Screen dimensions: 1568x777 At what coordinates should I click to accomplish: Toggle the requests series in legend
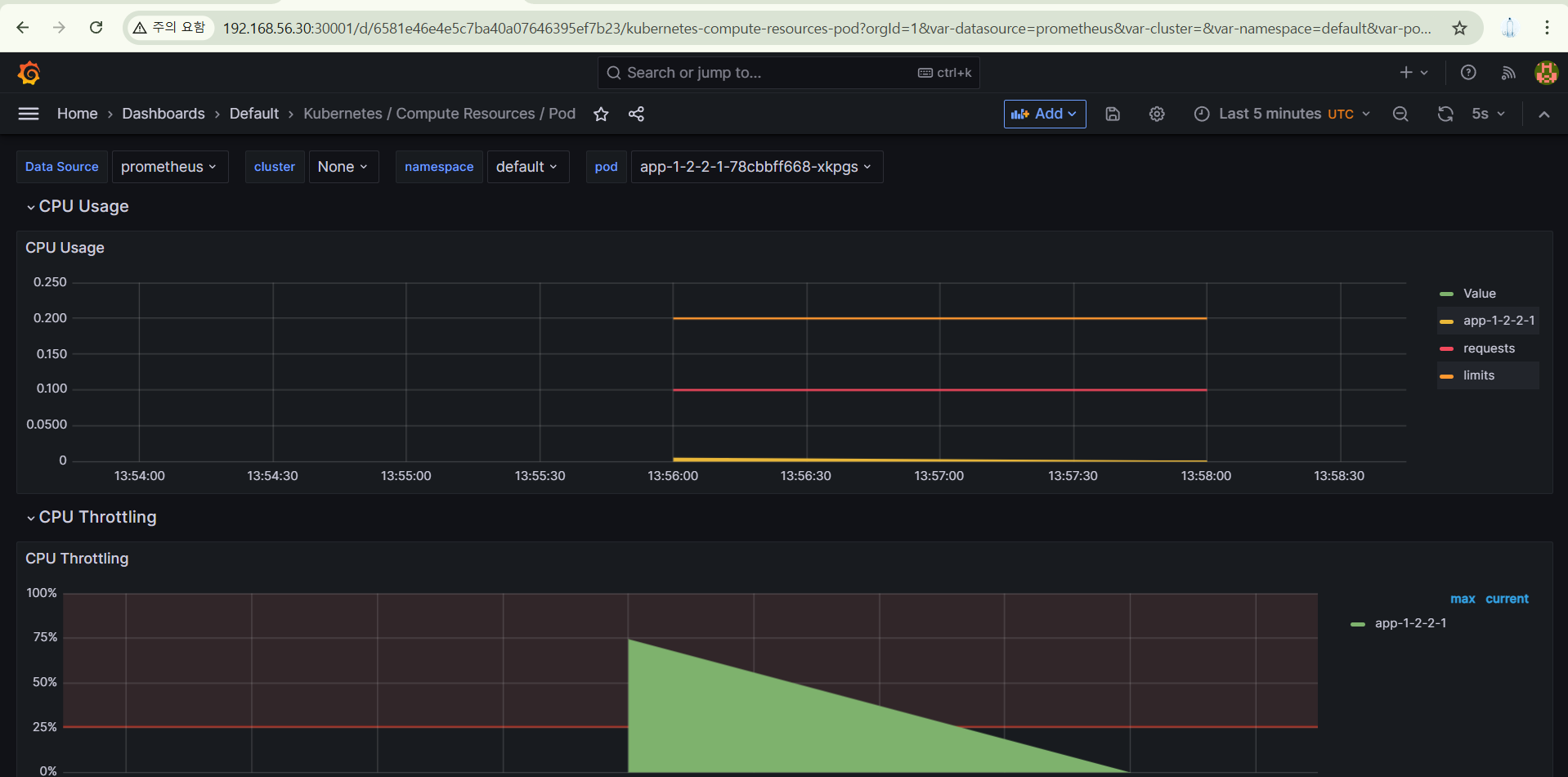[x=1489, y=348]
